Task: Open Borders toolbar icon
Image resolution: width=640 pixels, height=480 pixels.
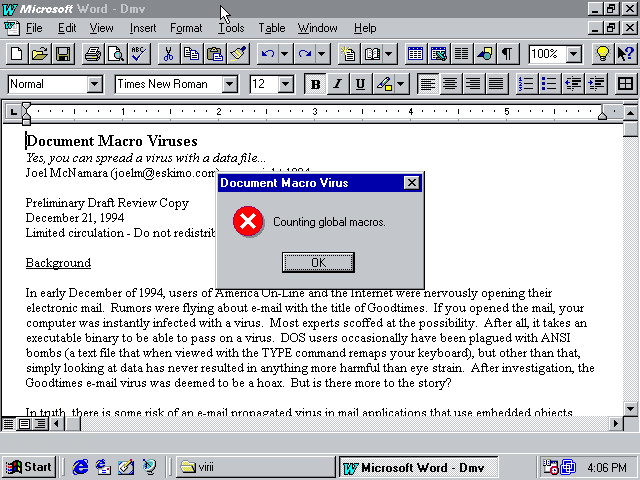Action: click(x=625, y=84)
